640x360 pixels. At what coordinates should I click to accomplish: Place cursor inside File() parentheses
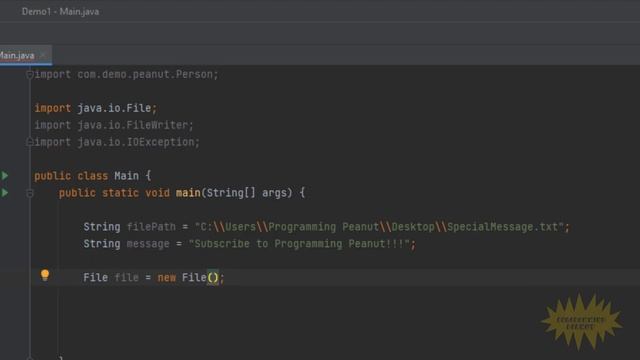click(x=213, y=278)
